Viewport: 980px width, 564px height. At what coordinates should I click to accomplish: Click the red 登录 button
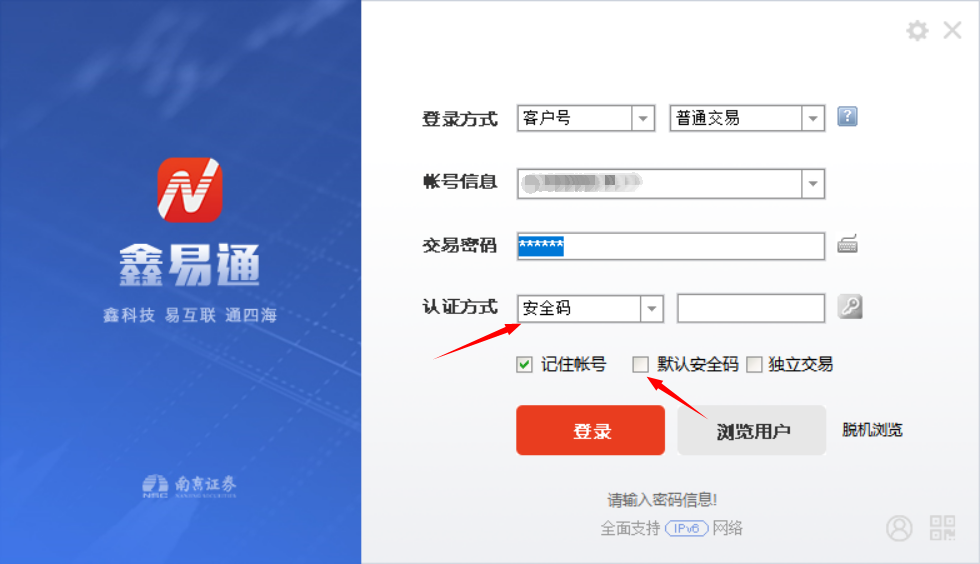(x=591, y=430)
